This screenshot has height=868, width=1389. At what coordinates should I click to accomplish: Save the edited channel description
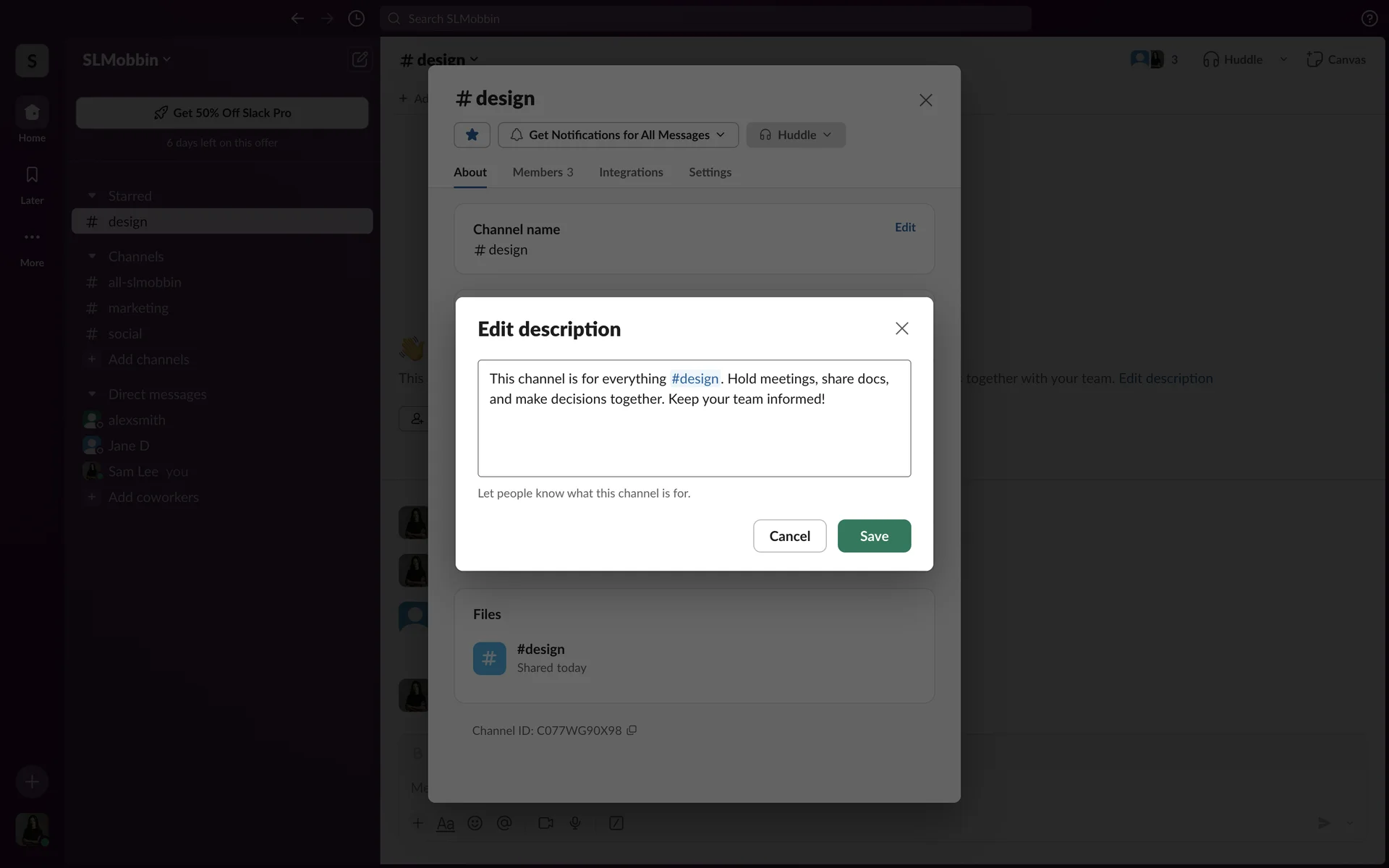tap(874, 536)
